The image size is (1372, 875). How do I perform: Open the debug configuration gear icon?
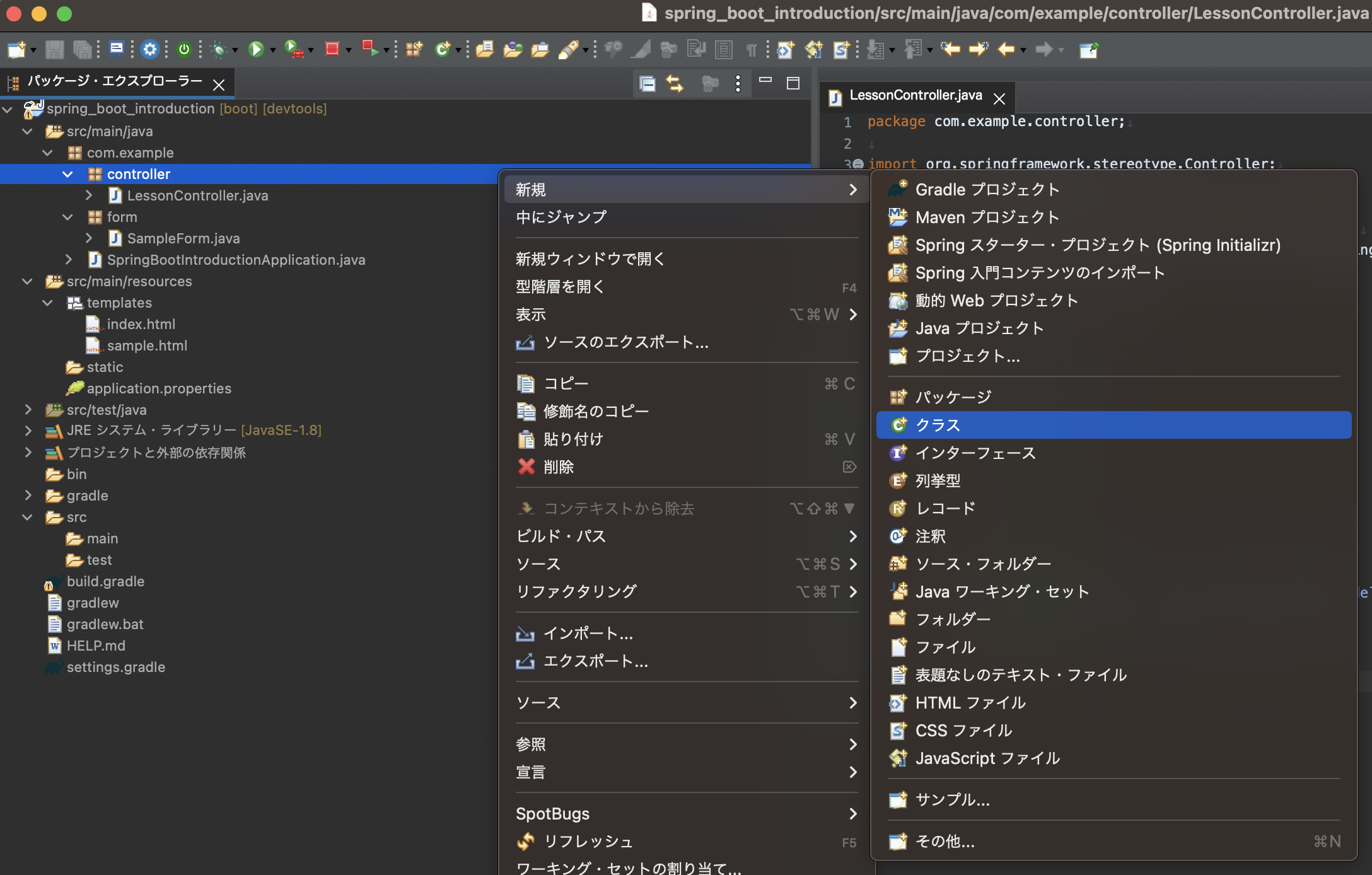(x=149, y=50)
